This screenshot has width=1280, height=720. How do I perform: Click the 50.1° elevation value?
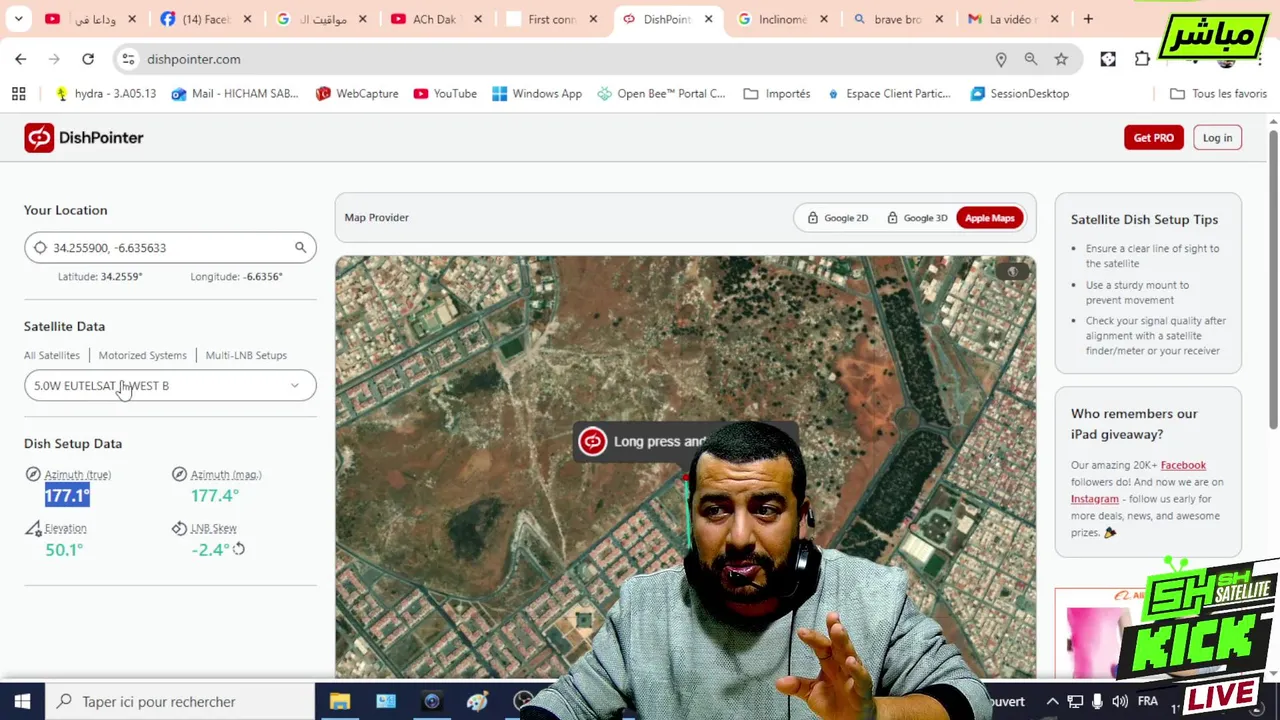64,549
